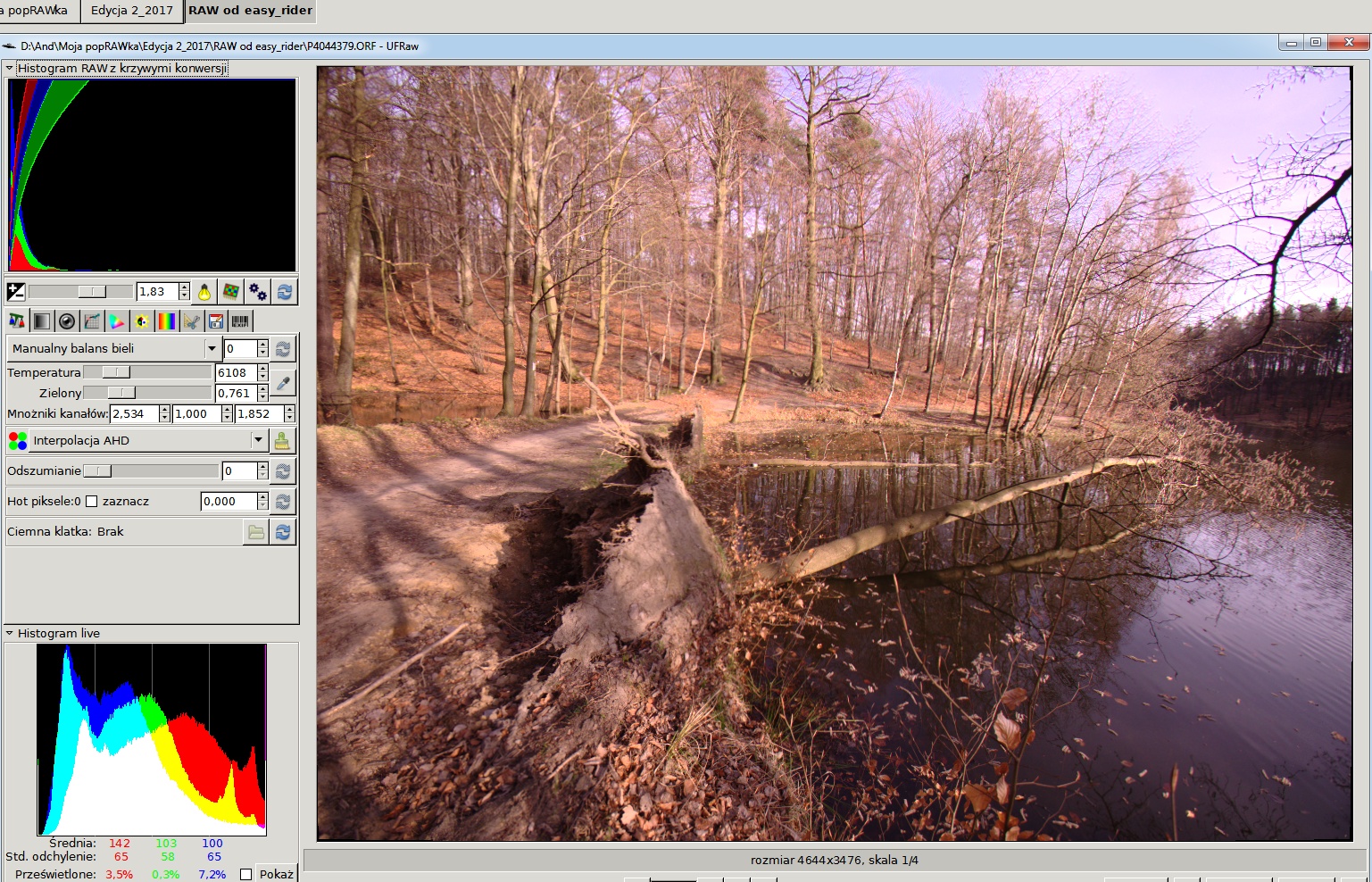Click the Temperatura slider handle
The width and height of the screenshot is (1372, 882).
click(x=116, y=372)
